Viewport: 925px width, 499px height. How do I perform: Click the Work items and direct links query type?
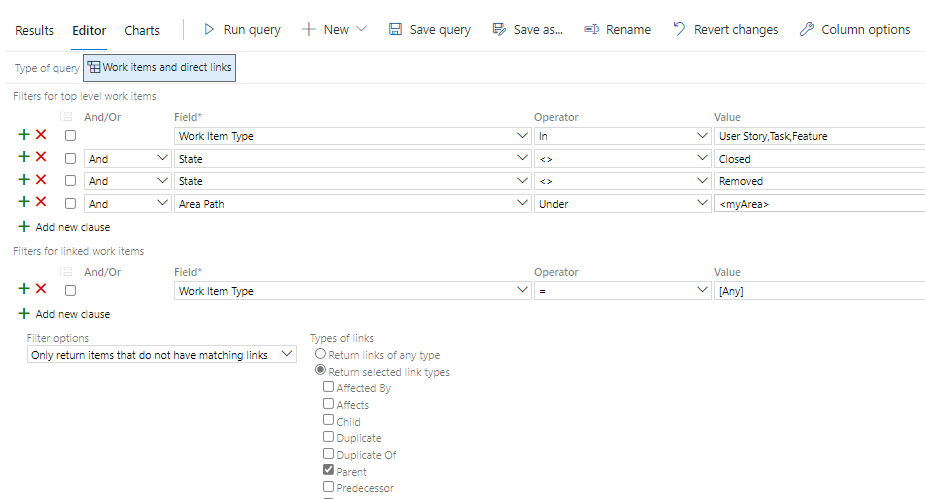point(159,67)
